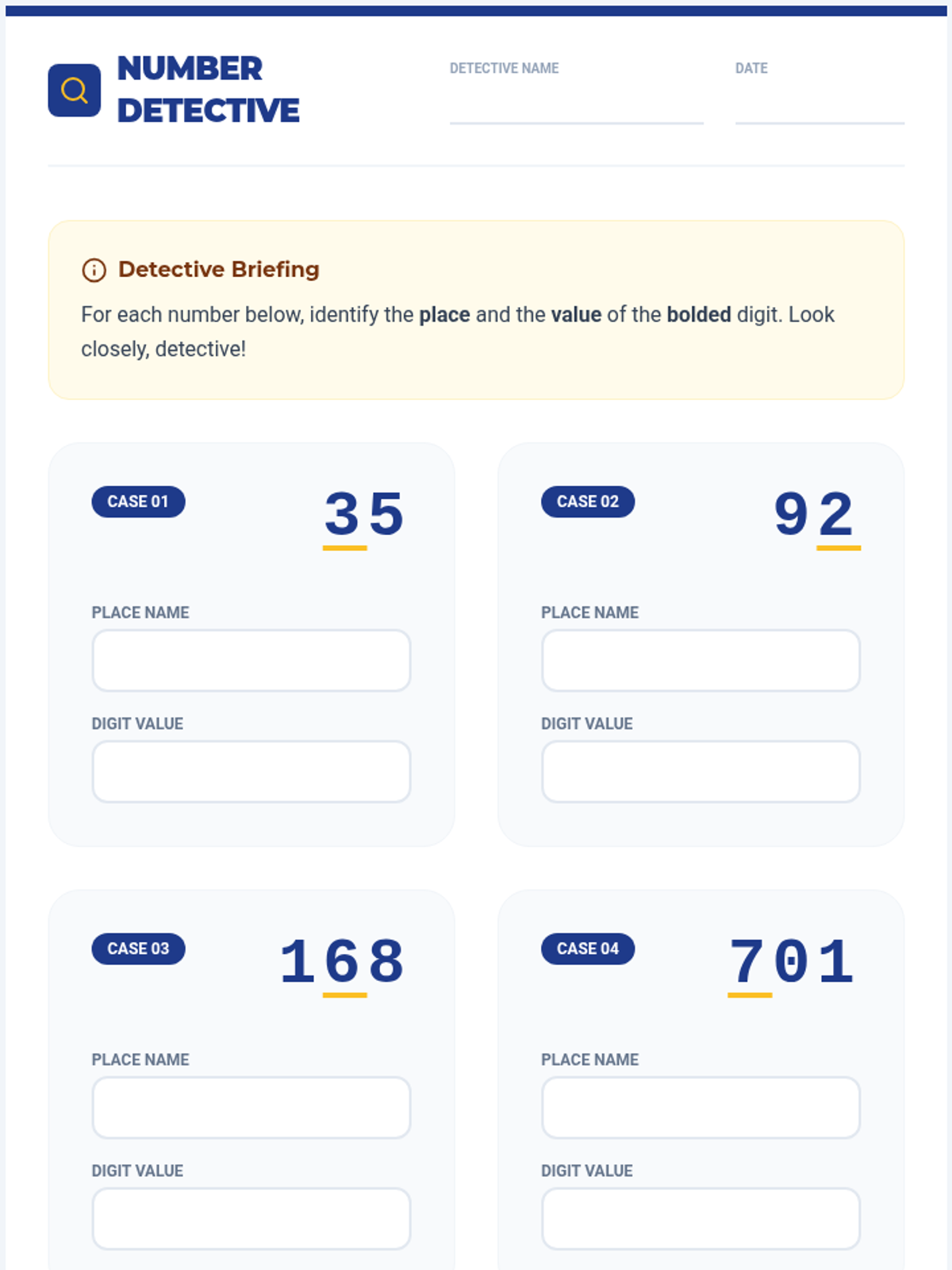Select the Case 01 Place Name box

(x=251, y=660)
